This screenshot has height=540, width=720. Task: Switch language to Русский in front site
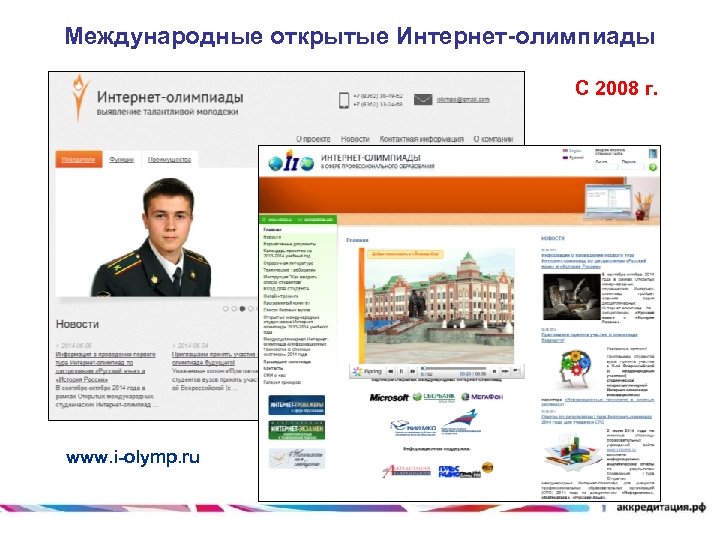pos(573,158)
